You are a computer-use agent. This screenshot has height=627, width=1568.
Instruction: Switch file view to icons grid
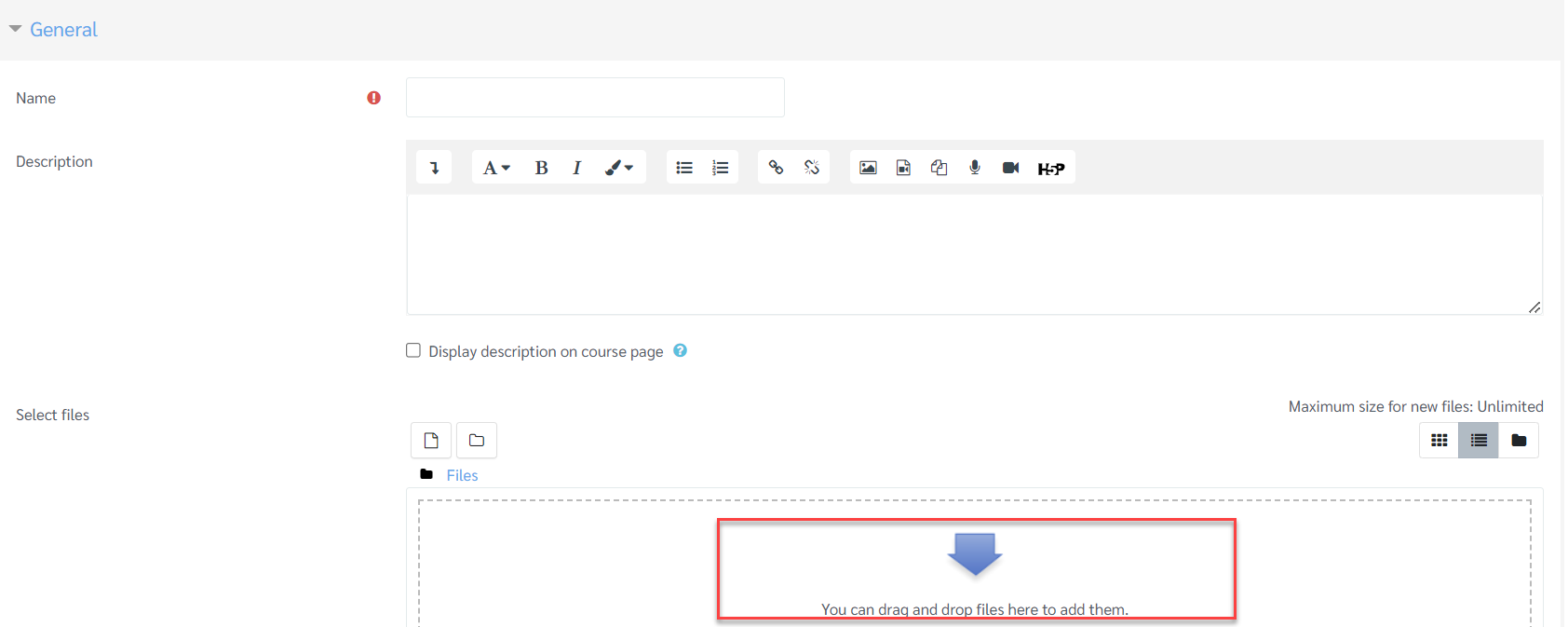[x=1439, y=441]
